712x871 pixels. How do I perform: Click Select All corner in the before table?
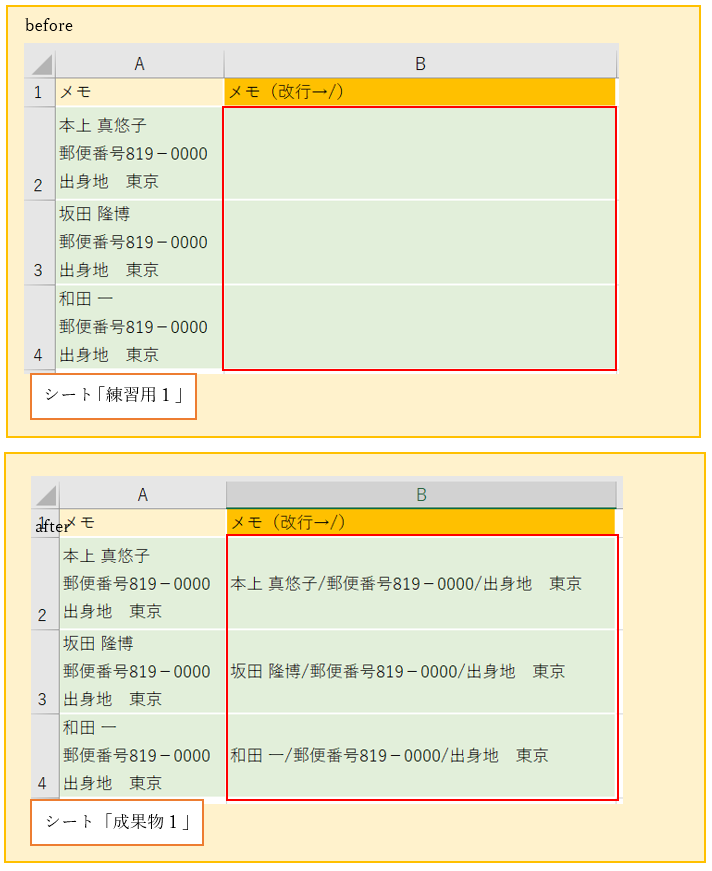(x=40, y=64)
